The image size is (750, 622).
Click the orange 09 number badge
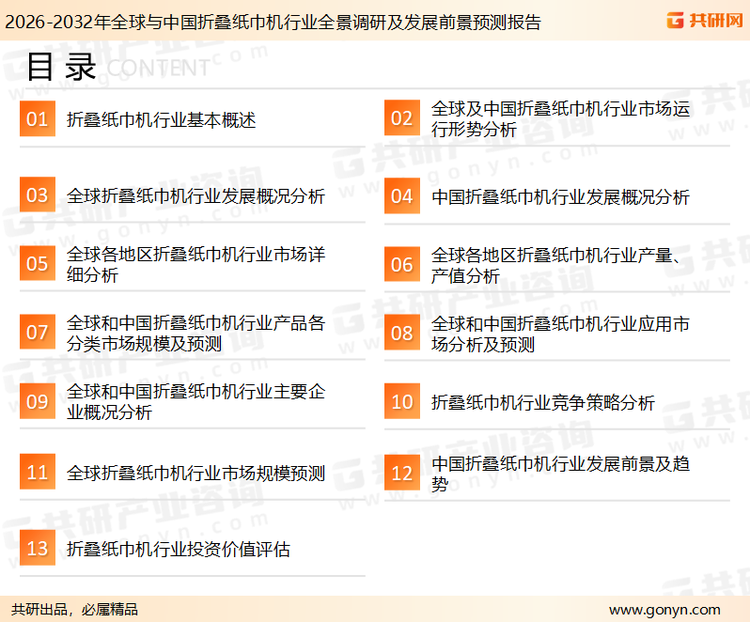[x=37, y=401]
